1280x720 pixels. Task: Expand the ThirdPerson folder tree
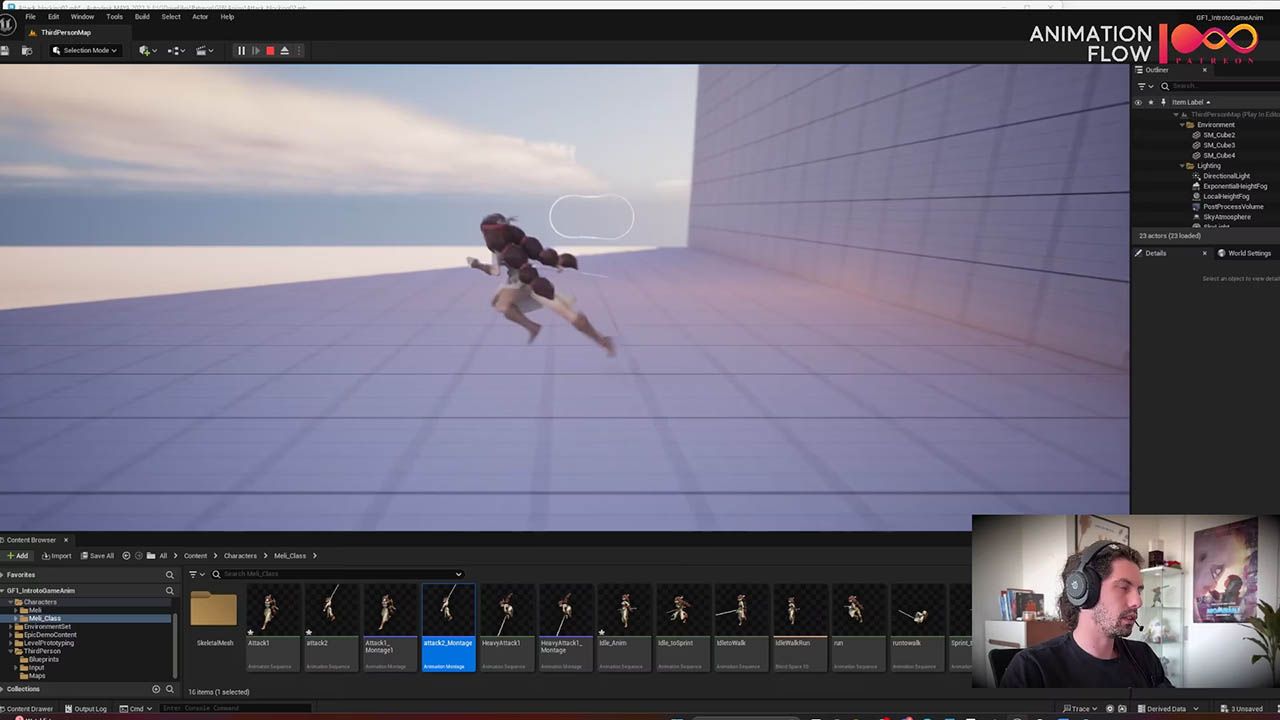10,651
